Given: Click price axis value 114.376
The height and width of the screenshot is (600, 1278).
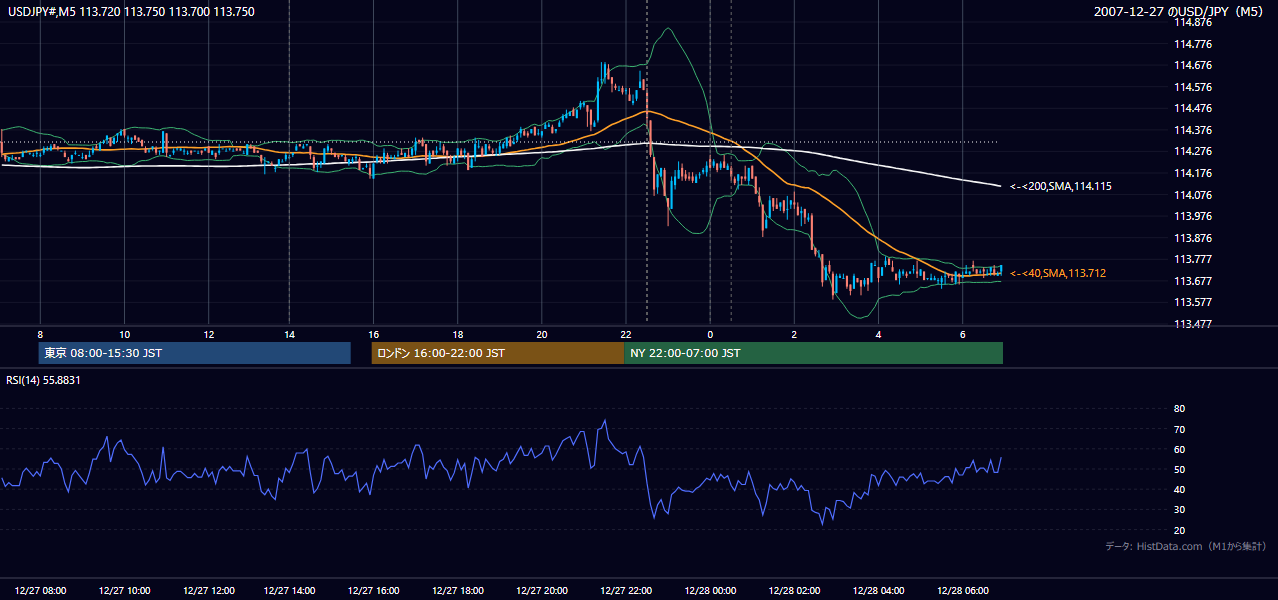Looking at the screenshot, I should pyautogui.click(x=1194, y=130).
